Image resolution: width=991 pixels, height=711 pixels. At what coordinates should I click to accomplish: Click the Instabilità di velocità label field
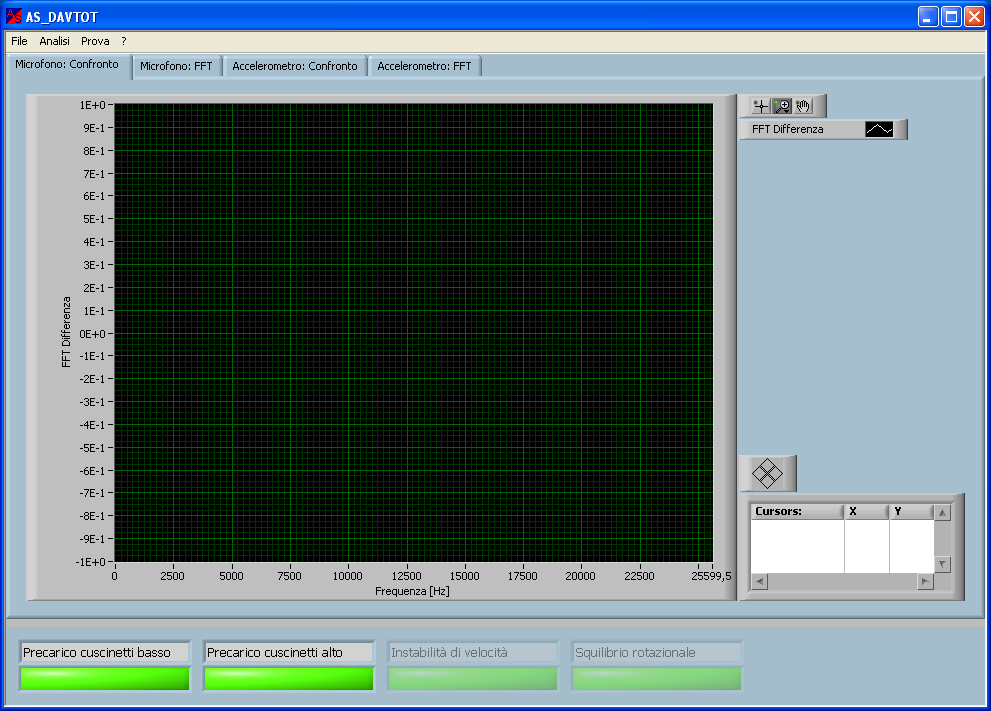[x=473, y=653]
